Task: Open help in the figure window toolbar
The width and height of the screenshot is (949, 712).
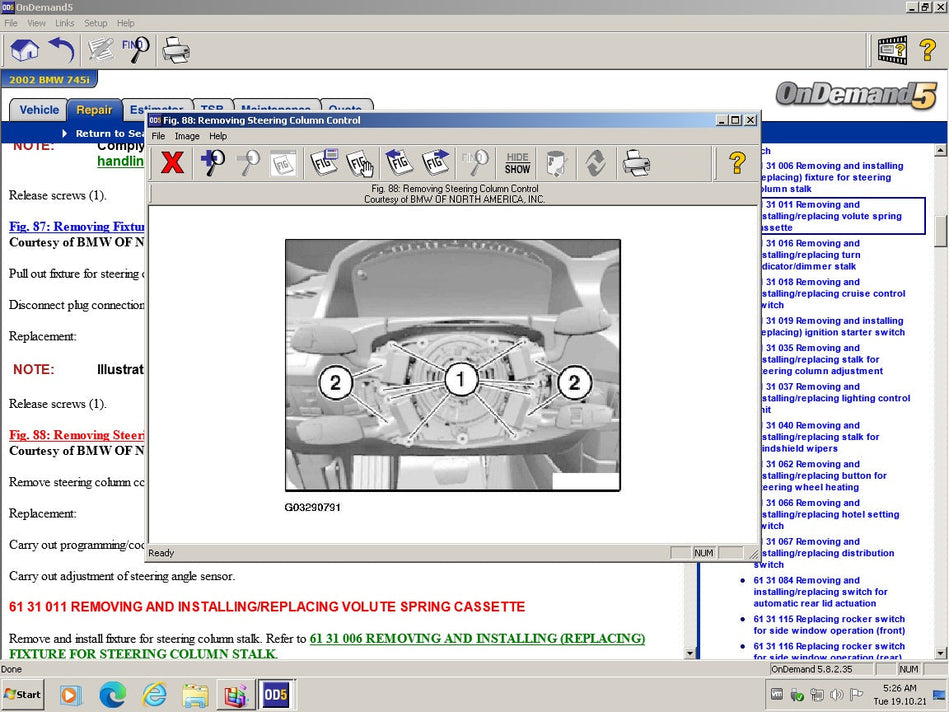Action: coord(737,162)
